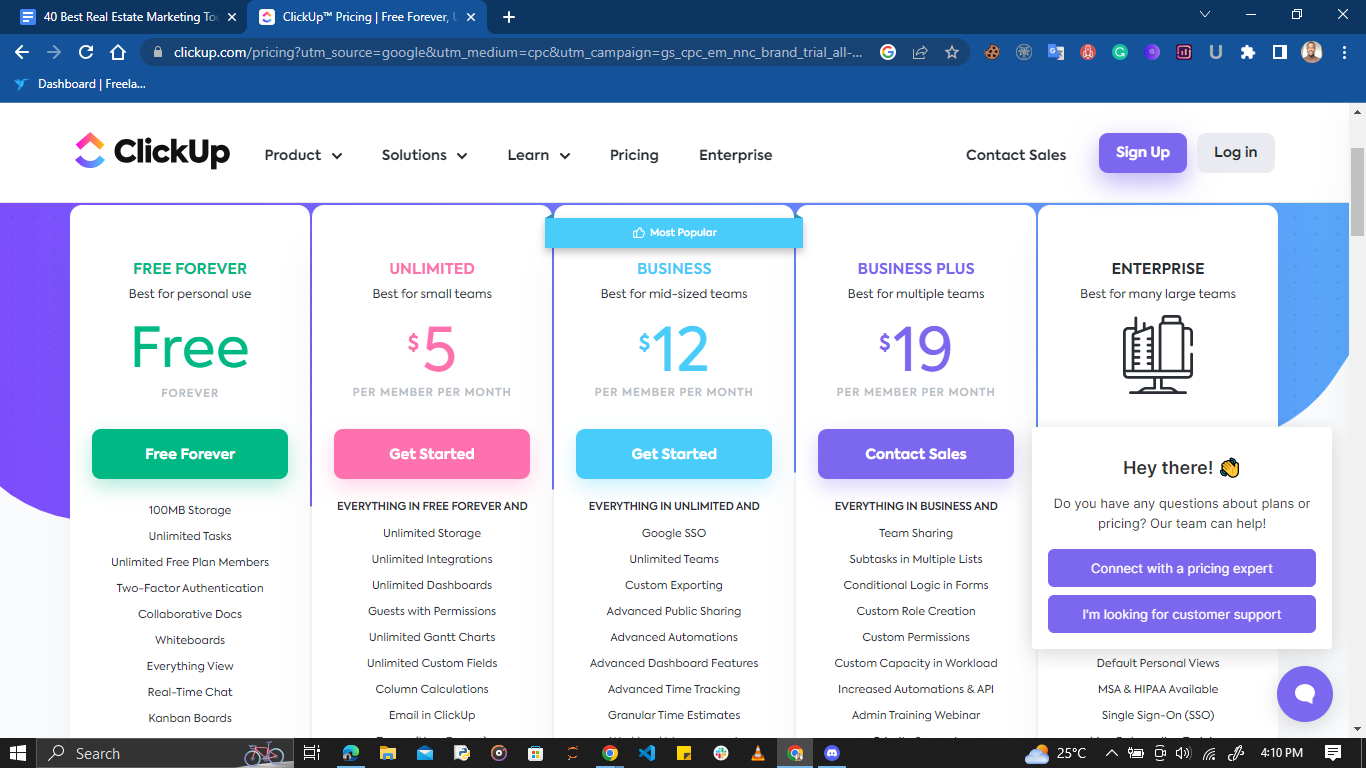Open the Chrome profile avatar
Screen dimensions: 1366x768
coord(1312,53)
